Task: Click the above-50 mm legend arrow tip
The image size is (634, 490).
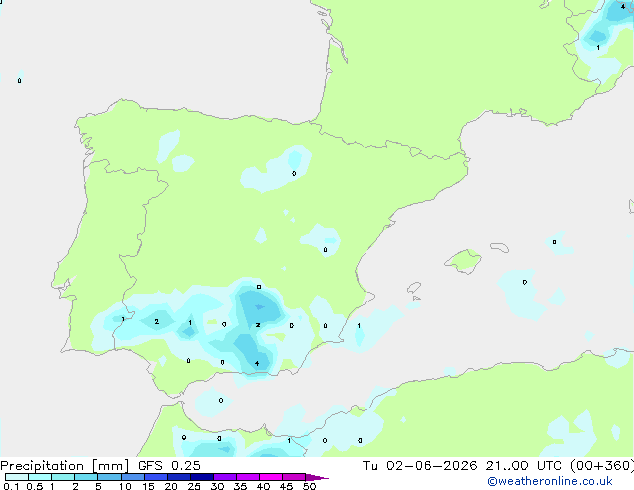Action: pyautogui.click(x=317, y=477)
